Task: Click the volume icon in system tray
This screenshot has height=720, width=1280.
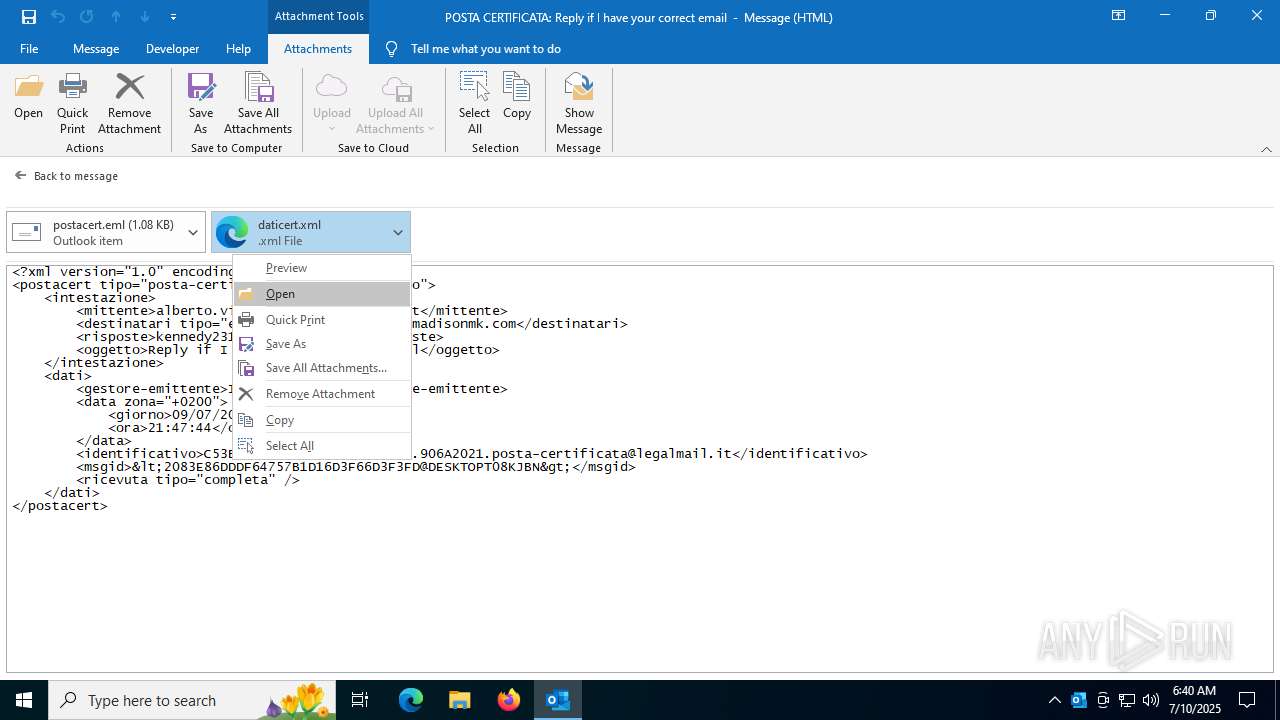Action: tap(1151, 700)
